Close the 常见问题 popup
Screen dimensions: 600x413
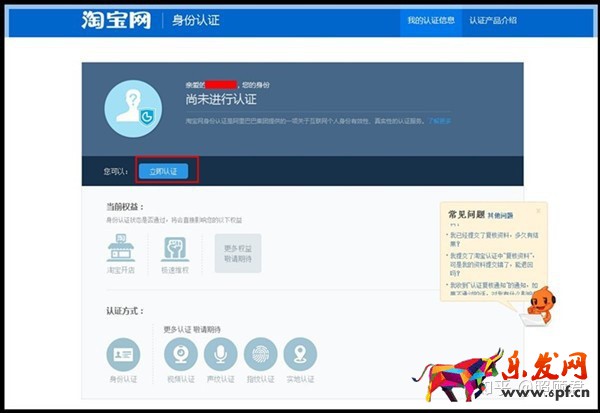click(x=538, y=211)
